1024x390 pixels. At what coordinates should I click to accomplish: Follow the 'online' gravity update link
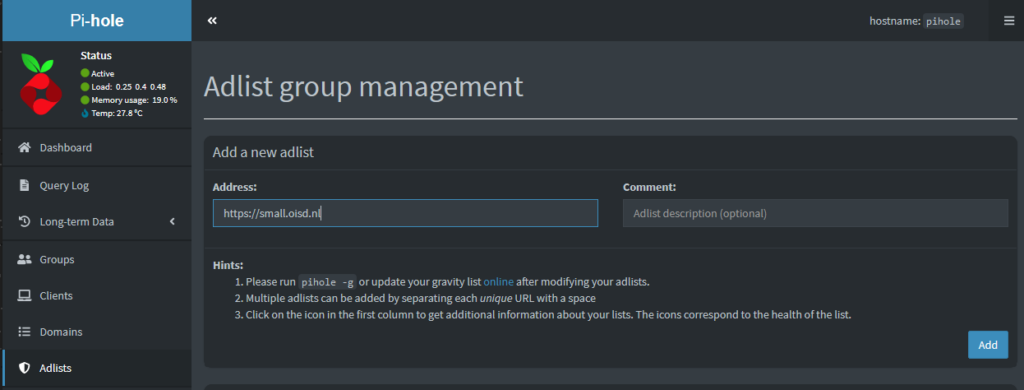click(498, 282)
